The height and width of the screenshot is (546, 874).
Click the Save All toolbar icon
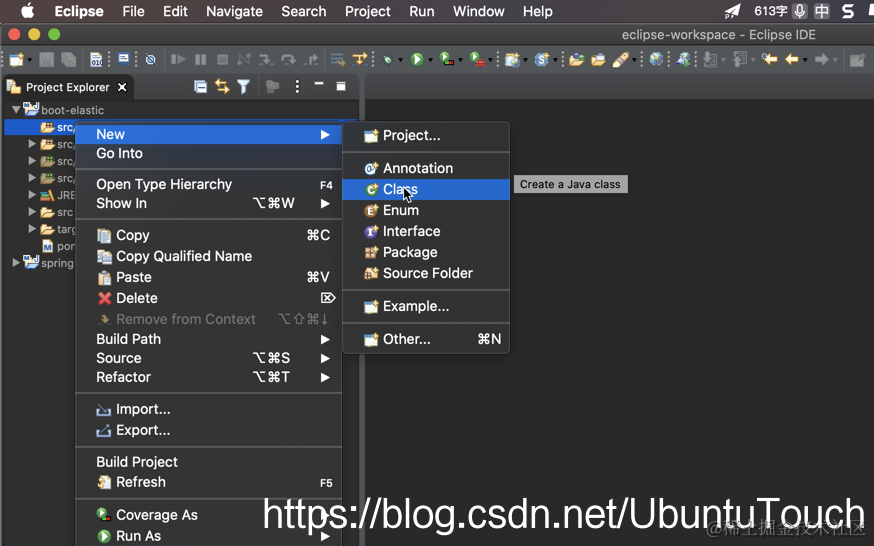[69, 59]
